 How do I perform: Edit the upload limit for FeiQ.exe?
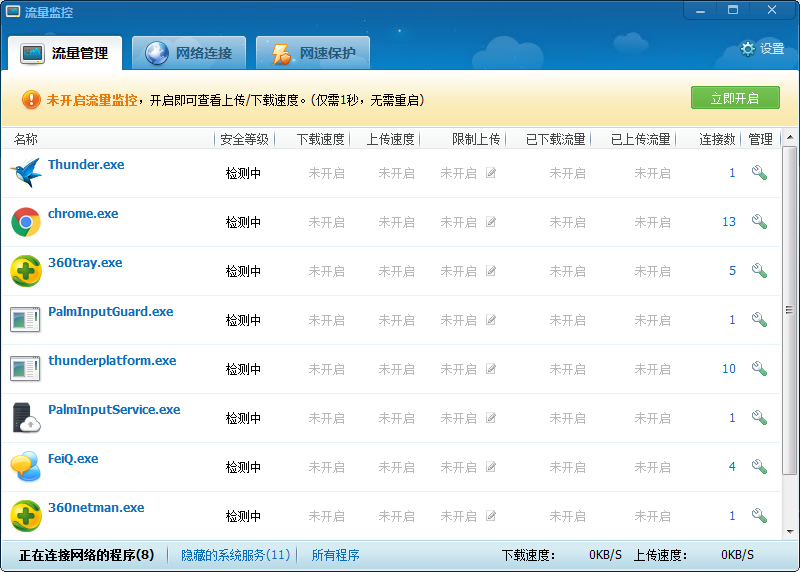point(491,467)
